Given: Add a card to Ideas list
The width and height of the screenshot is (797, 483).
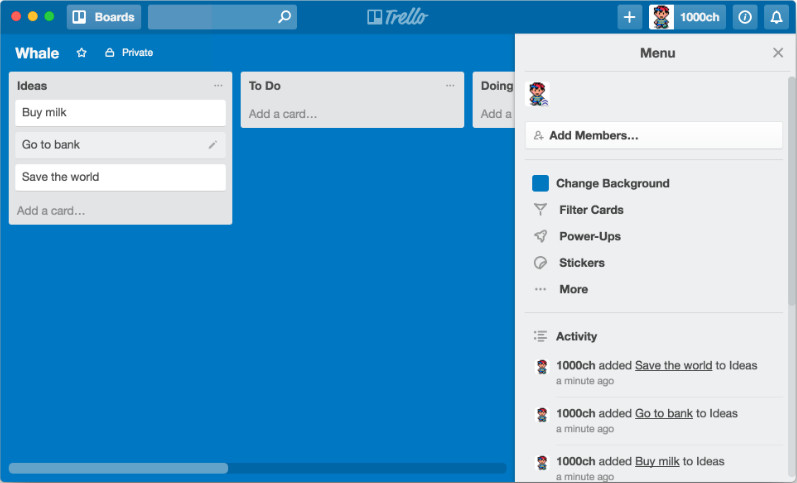Looking at the screenshot, I should [51, 210].
